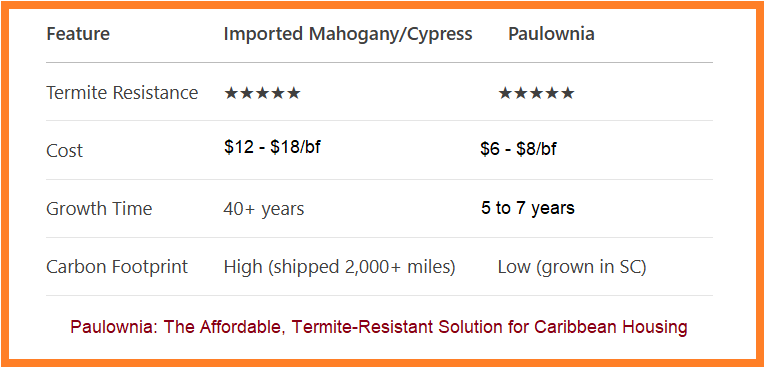Click the Feature column header
The image size is (764, 367).
coord(78,34)
